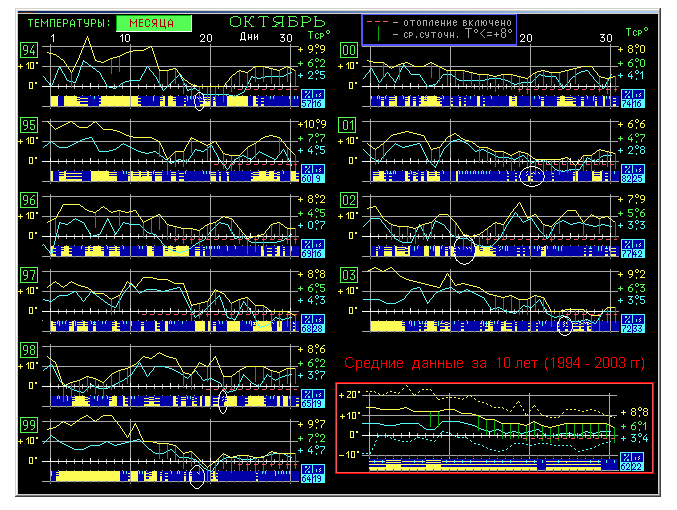Click the precipitation icon in the 95 chart

coord(319,169)
